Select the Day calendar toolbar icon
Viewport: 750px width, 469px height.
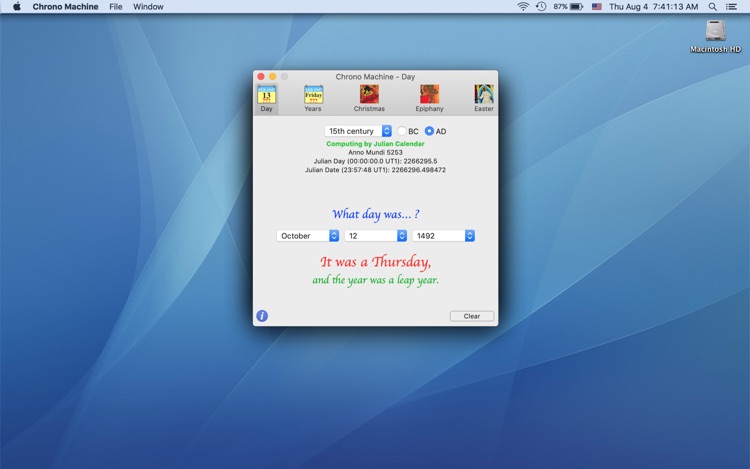coord(266,96)
